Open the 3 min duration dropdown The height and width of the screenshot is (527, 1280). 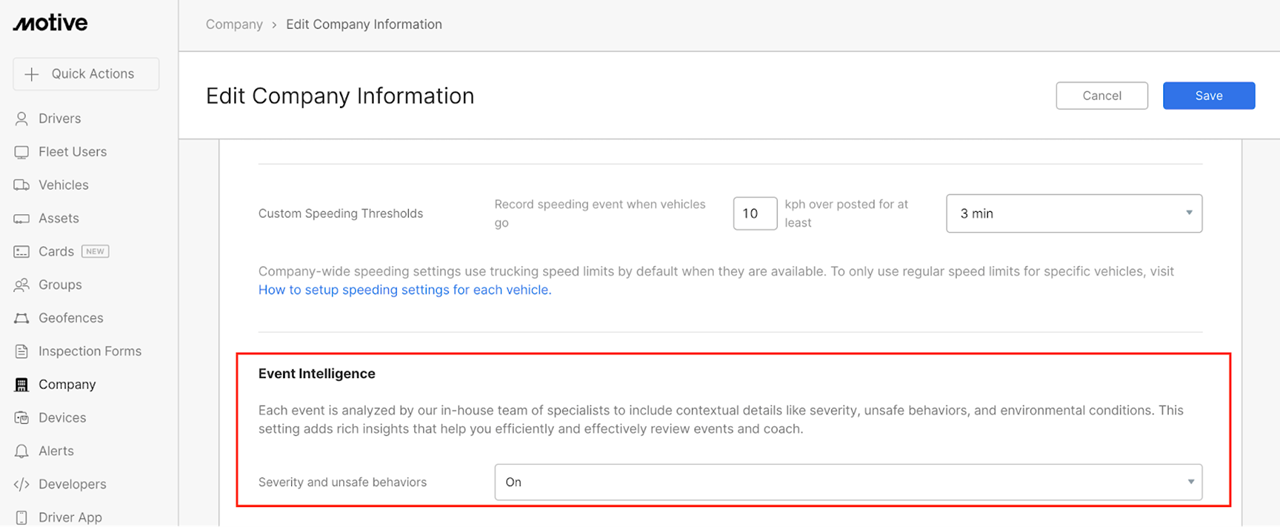pos(1074,213)
